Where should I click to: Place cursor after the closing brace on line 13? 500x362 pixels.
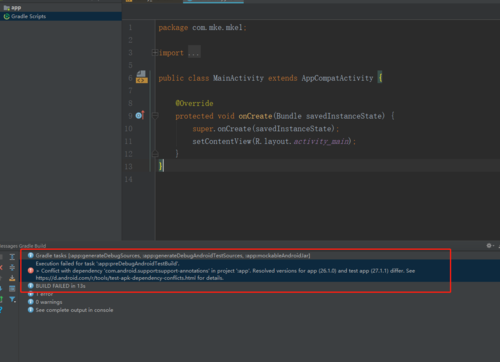click(163, 166)
